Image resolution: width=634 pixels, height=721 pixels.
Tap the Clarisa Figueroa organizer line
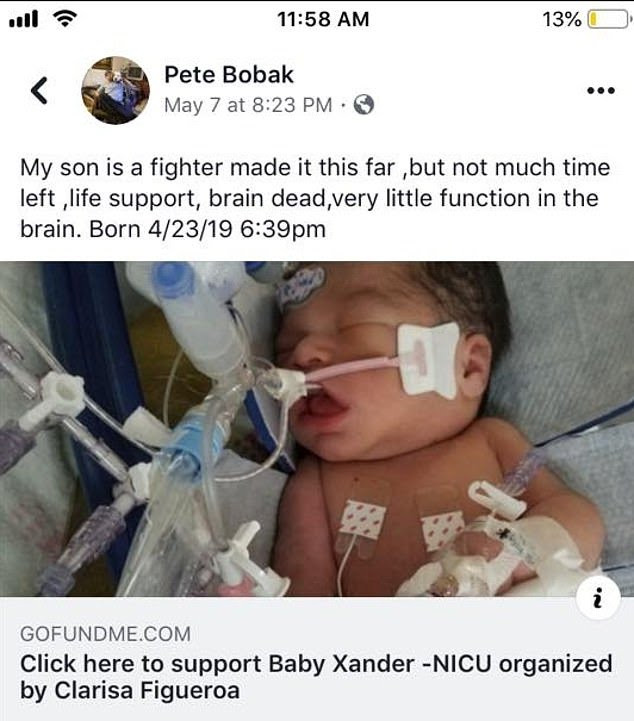click(130, 692)
